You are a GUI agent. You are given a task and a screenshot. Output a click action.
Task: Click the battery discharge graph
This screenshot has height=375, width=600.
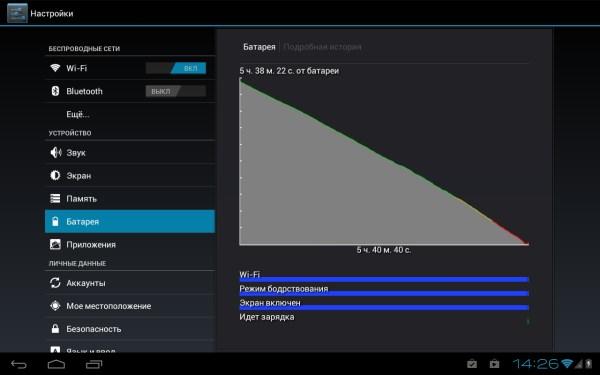tap(384, 161)
